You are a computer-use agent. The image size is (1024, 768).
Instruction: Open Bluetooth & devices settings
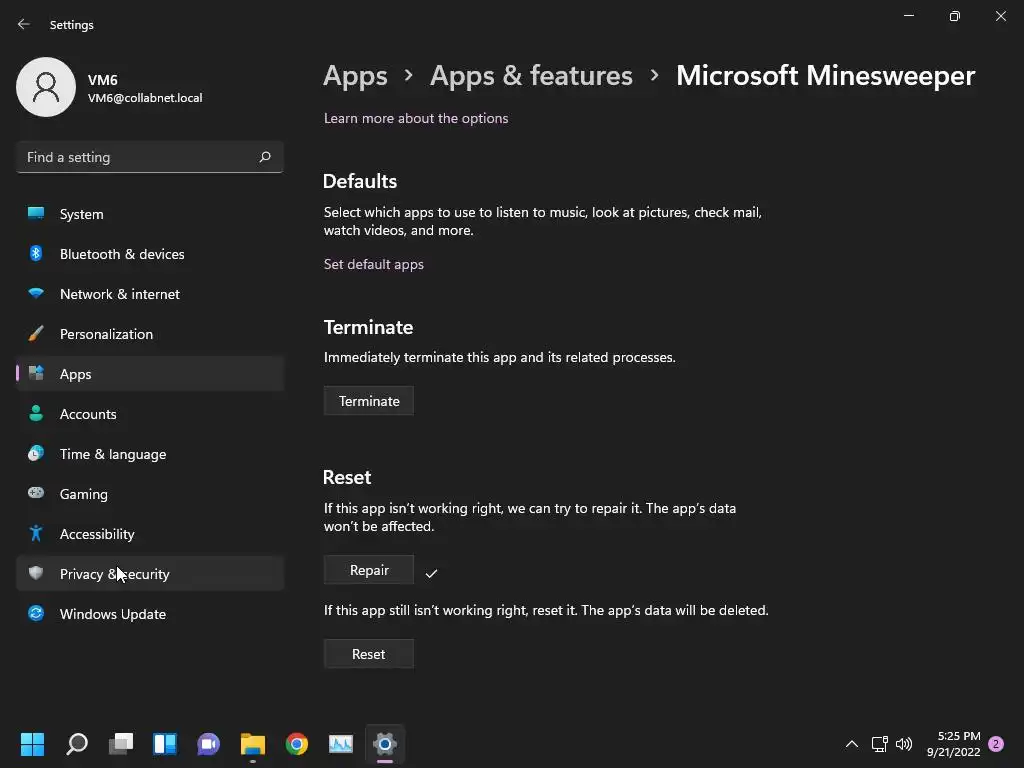click(122, 254)
